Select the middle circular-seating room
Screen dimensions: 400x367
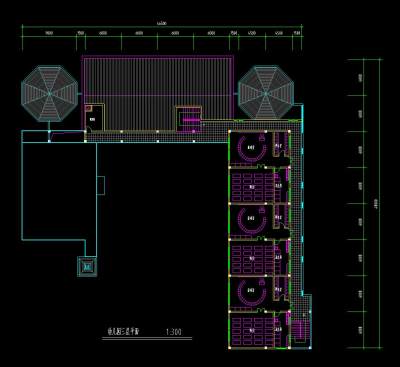[251, 220]
